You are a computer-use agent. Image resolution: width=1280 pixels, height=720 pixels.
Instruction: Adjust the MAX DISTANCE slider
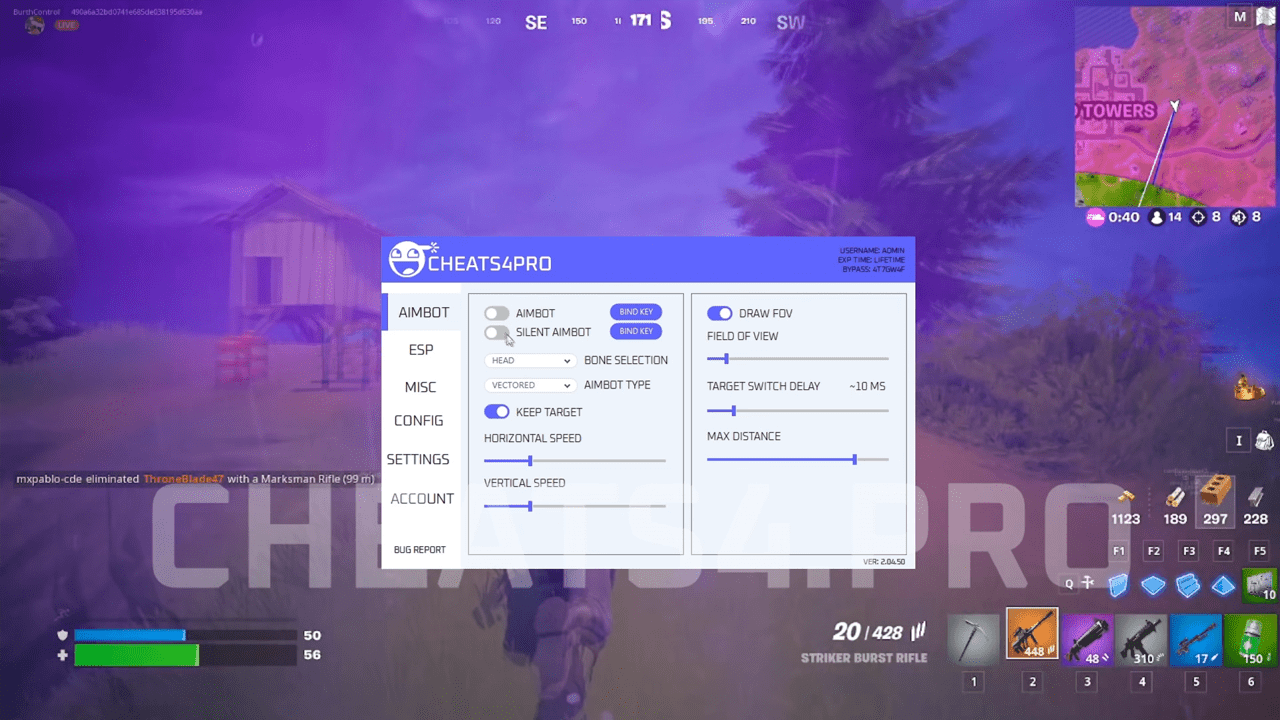[798, 460]
